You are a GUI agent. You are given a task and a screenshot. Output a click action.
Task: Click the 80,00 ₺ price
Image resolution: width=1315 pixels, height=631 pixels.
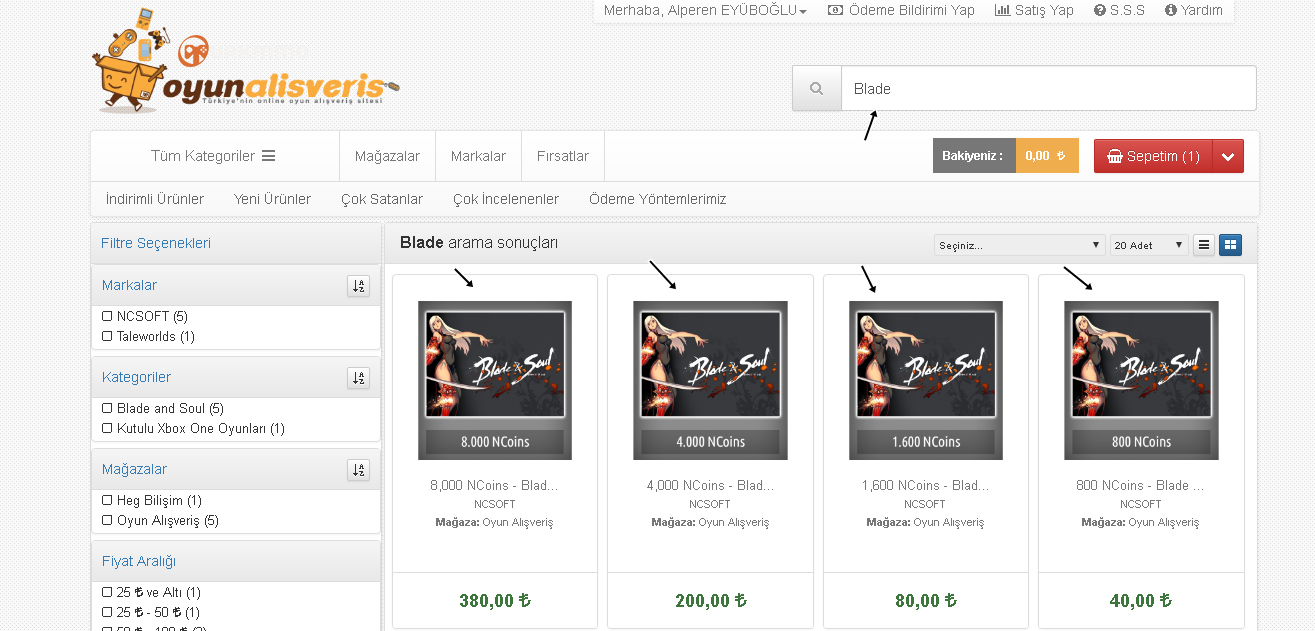click(x=926, y=601)
